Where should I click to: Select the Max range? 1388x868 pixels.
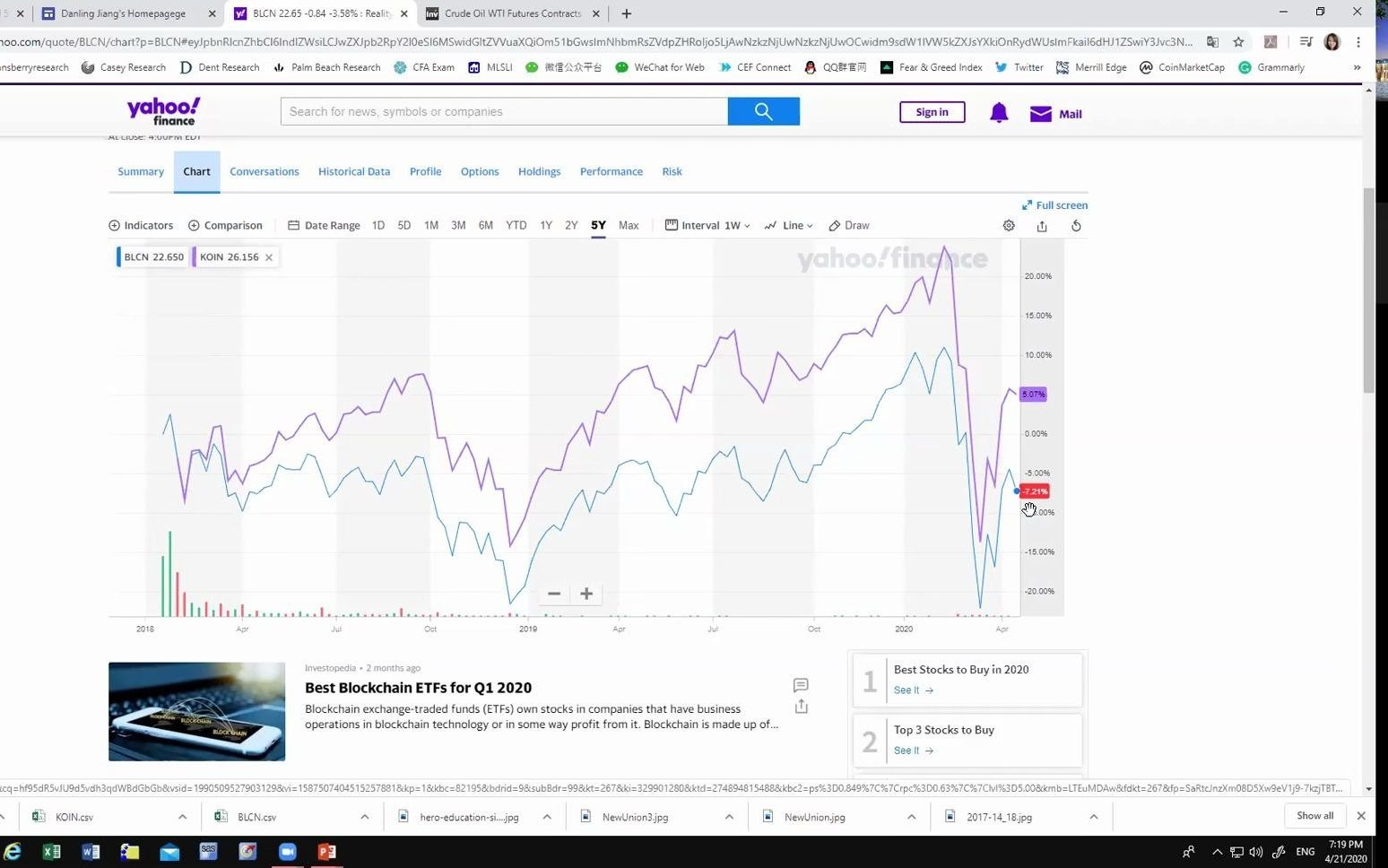click(629, 226)
